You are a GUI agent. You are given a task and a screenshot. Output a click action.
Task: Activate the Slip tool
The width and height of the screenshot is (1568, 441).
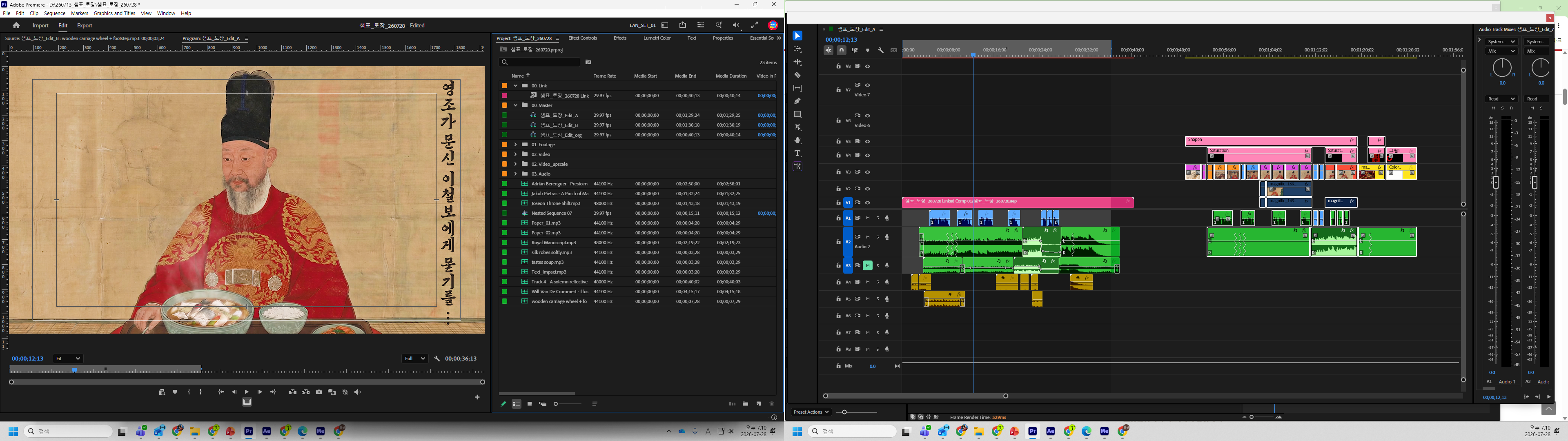[797, 88]
